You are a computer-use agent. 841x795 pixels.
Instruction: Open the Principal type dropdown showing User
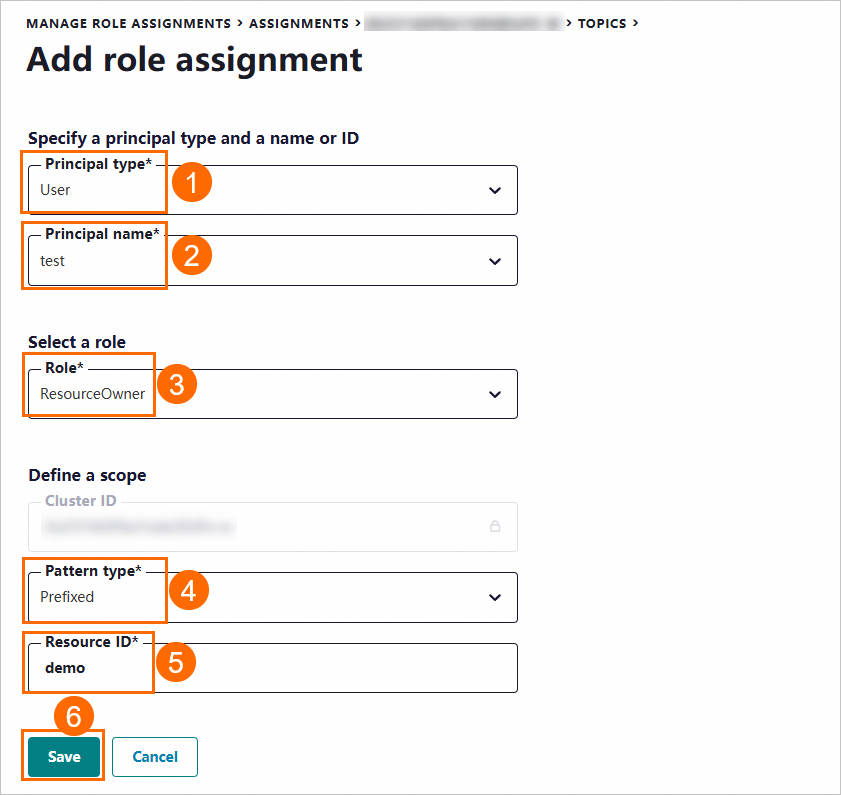tap(272, 190)
